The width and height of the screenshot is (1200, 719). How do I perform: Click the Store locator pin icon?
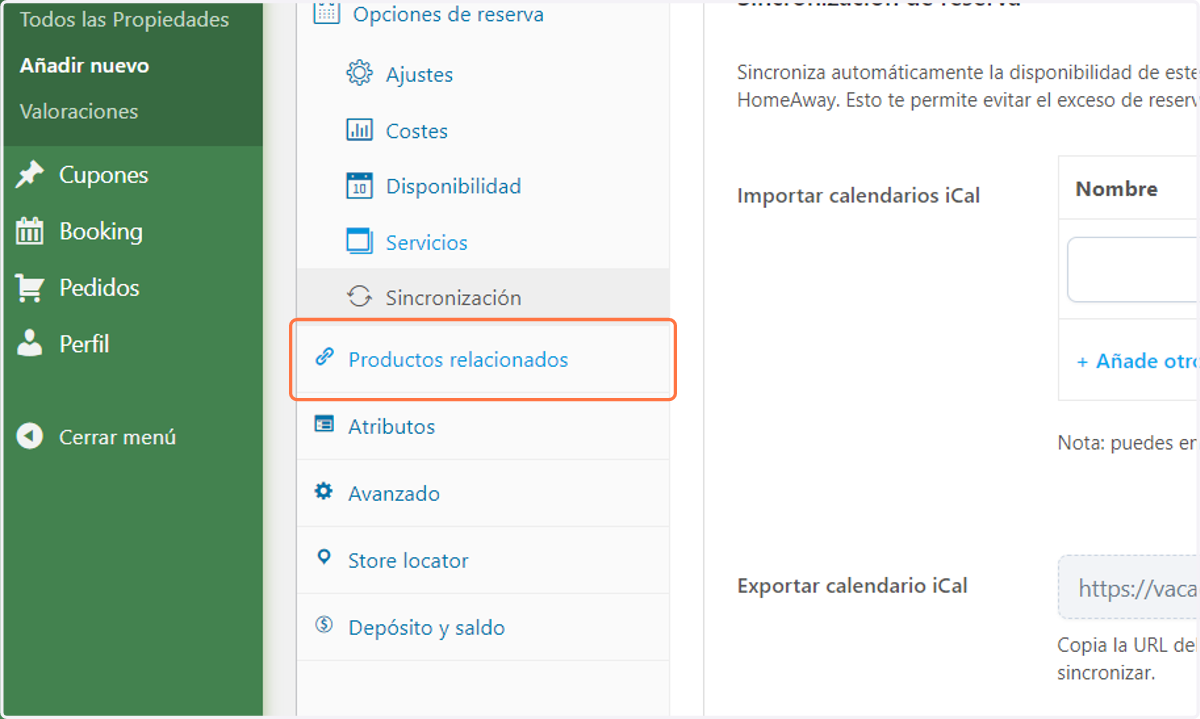(x=323, y=557)
